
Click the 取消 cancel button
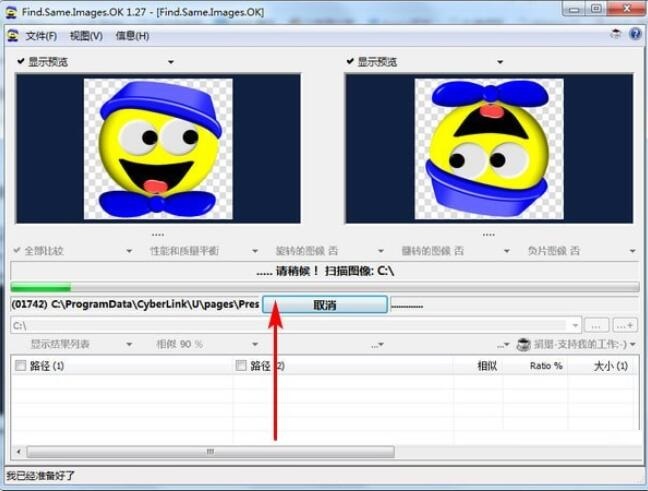(325, 305)
